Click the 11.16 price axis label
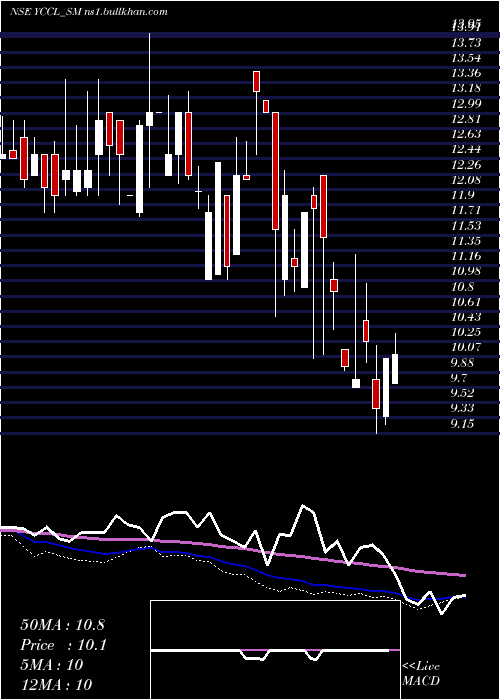 [x=467, y=256]
